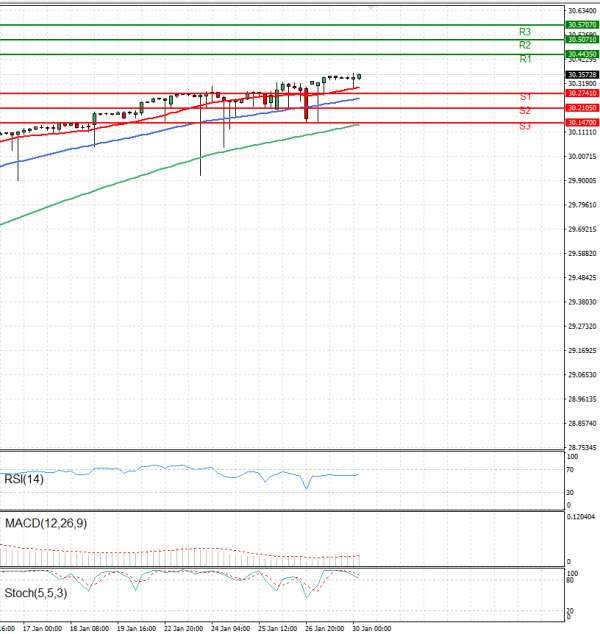Click the R2 resistance label
The width and height of the screenshot is (600, 634).
click(x=525, y=45)
